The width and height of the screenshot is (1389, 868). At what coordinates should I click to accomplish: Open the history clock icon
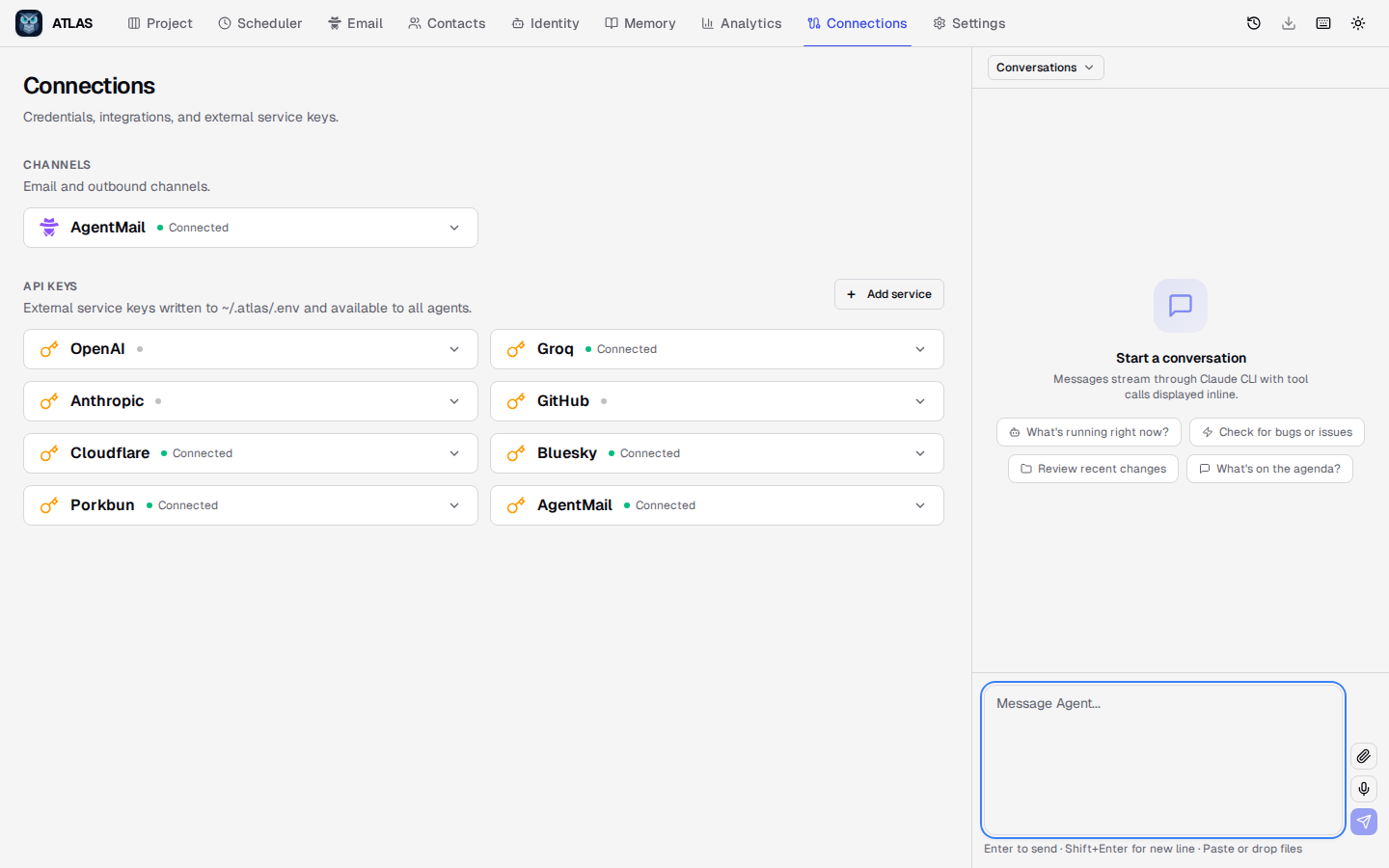tap(1254, 23)
